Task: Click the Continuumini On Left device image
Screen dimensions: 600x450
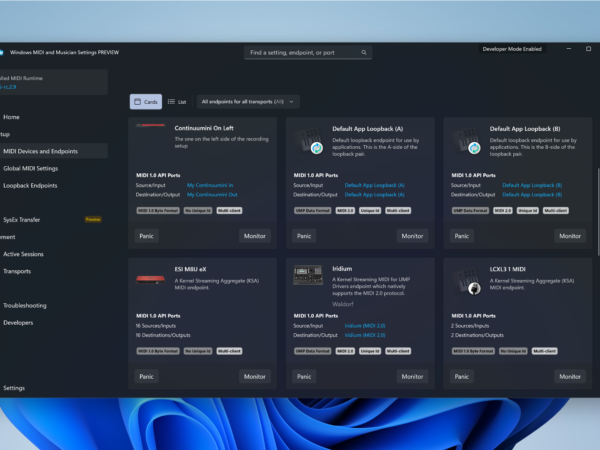Action: point(150,125)
